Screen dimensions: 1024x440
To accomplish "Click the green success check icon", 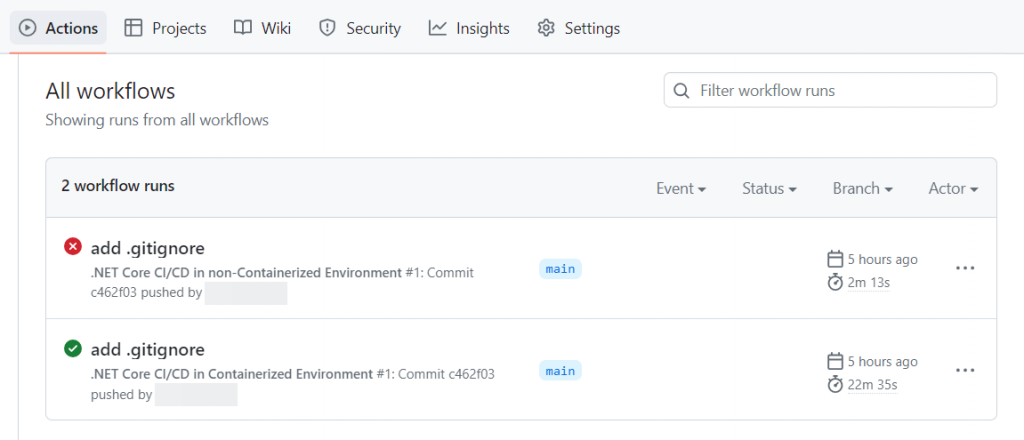I will click(72, 348).
